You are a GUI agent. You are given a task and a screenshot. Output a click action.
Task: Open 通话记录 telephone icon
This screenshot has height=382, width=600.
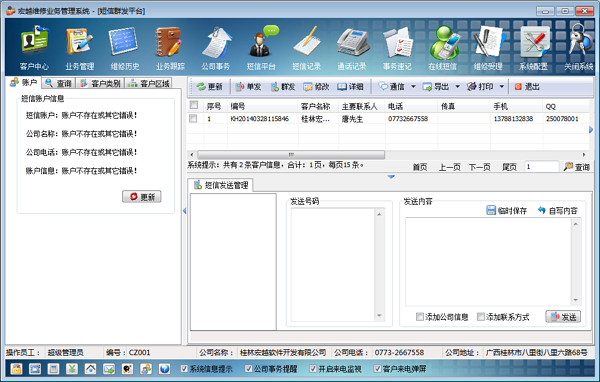(x=352, y=42)
